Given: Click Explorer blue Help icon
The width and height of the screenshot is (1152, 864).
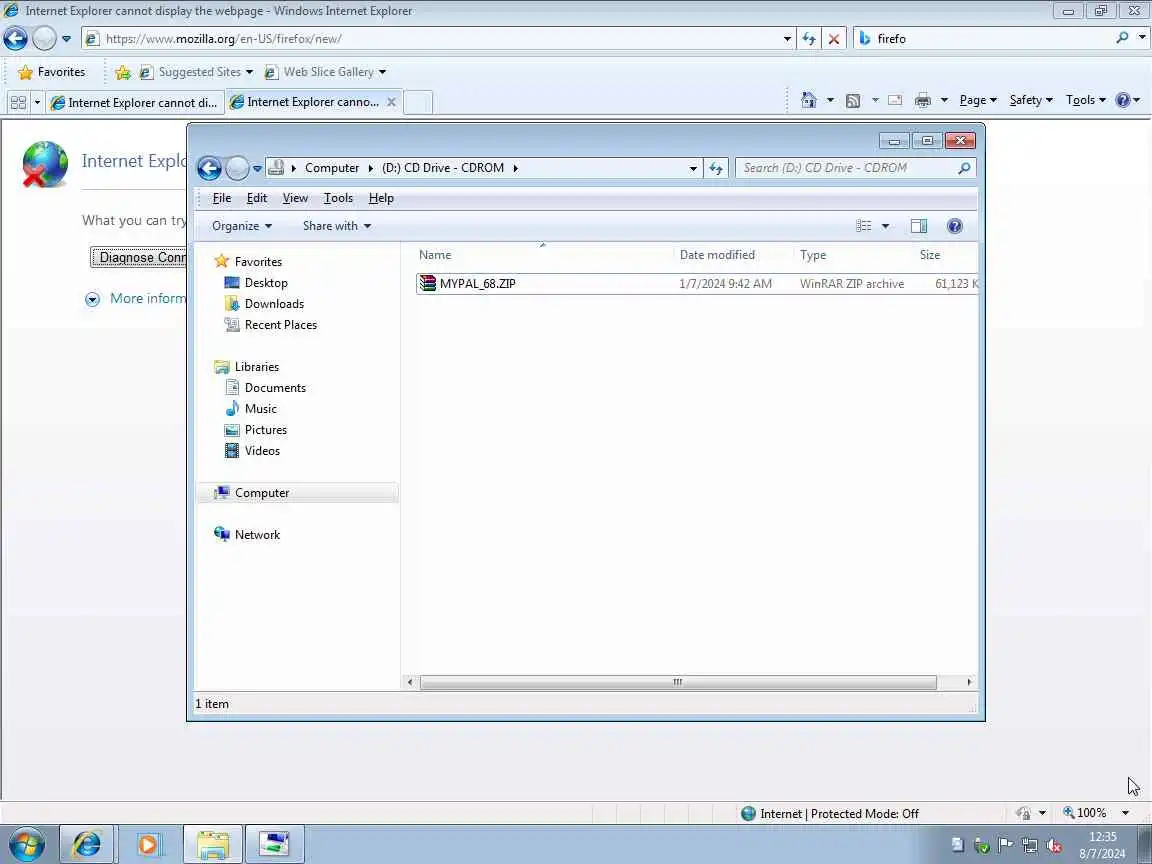Looking at the screenshot, I should [x=954, y=226].
